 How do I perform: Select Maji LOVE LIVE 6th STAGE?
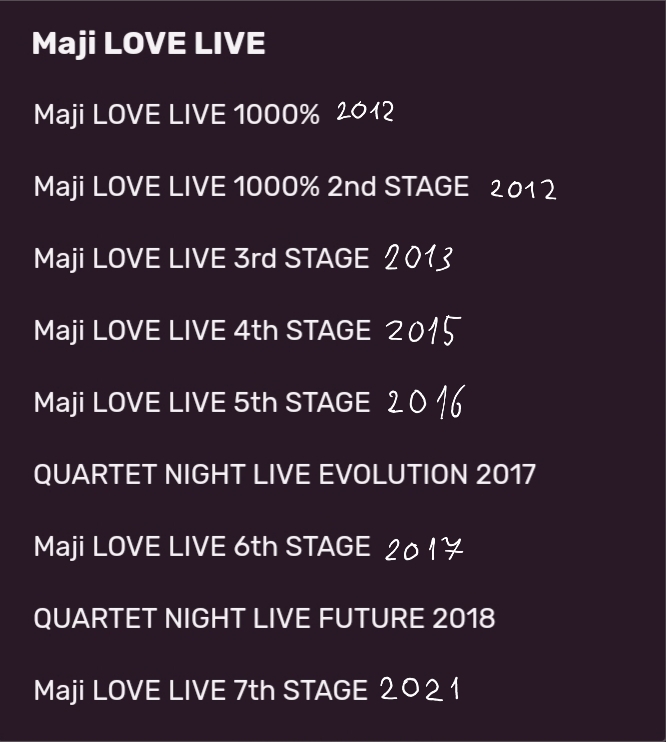(201, 547)
